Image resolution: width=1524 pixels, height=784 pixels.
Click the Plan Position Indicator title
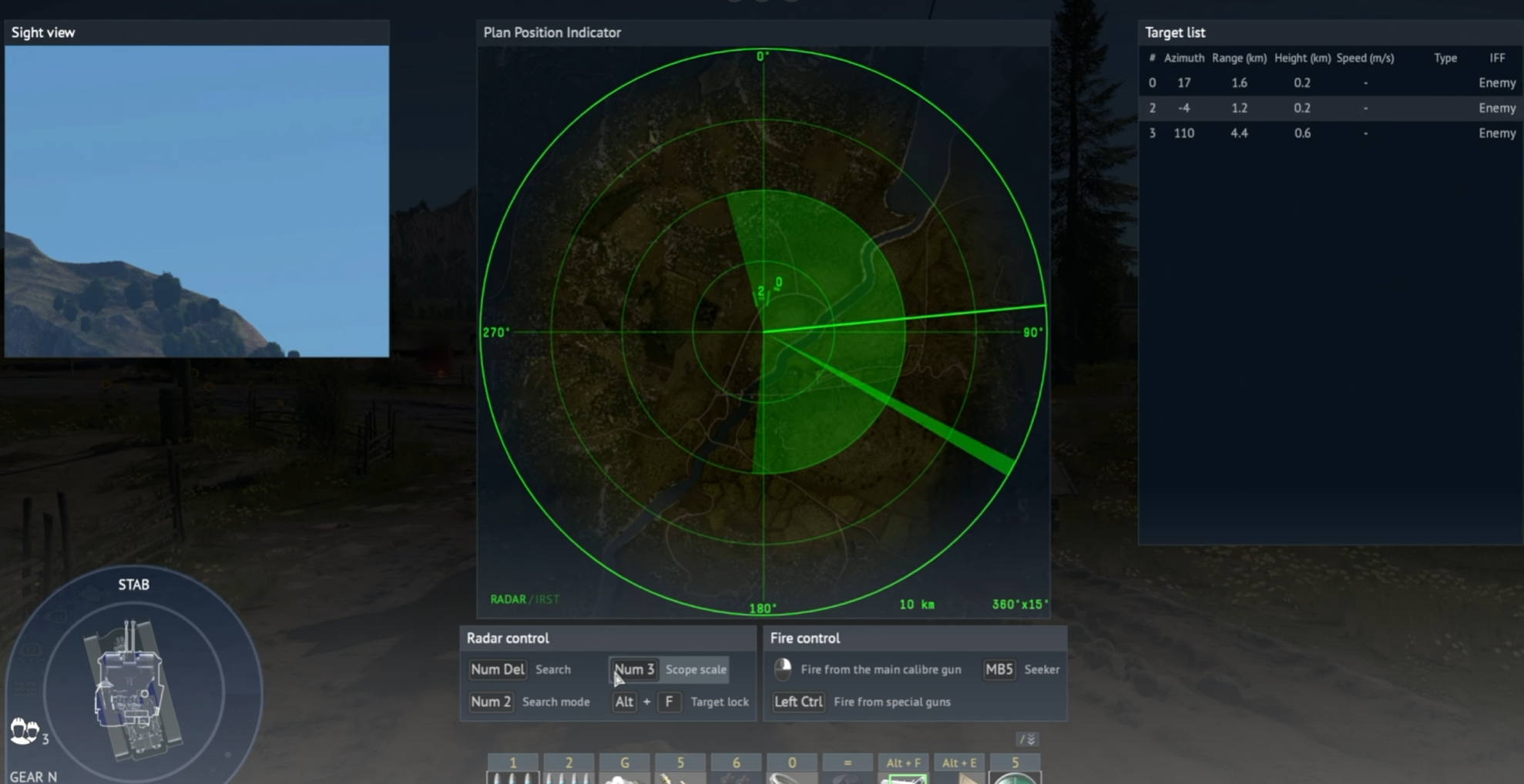pos(552,32)
